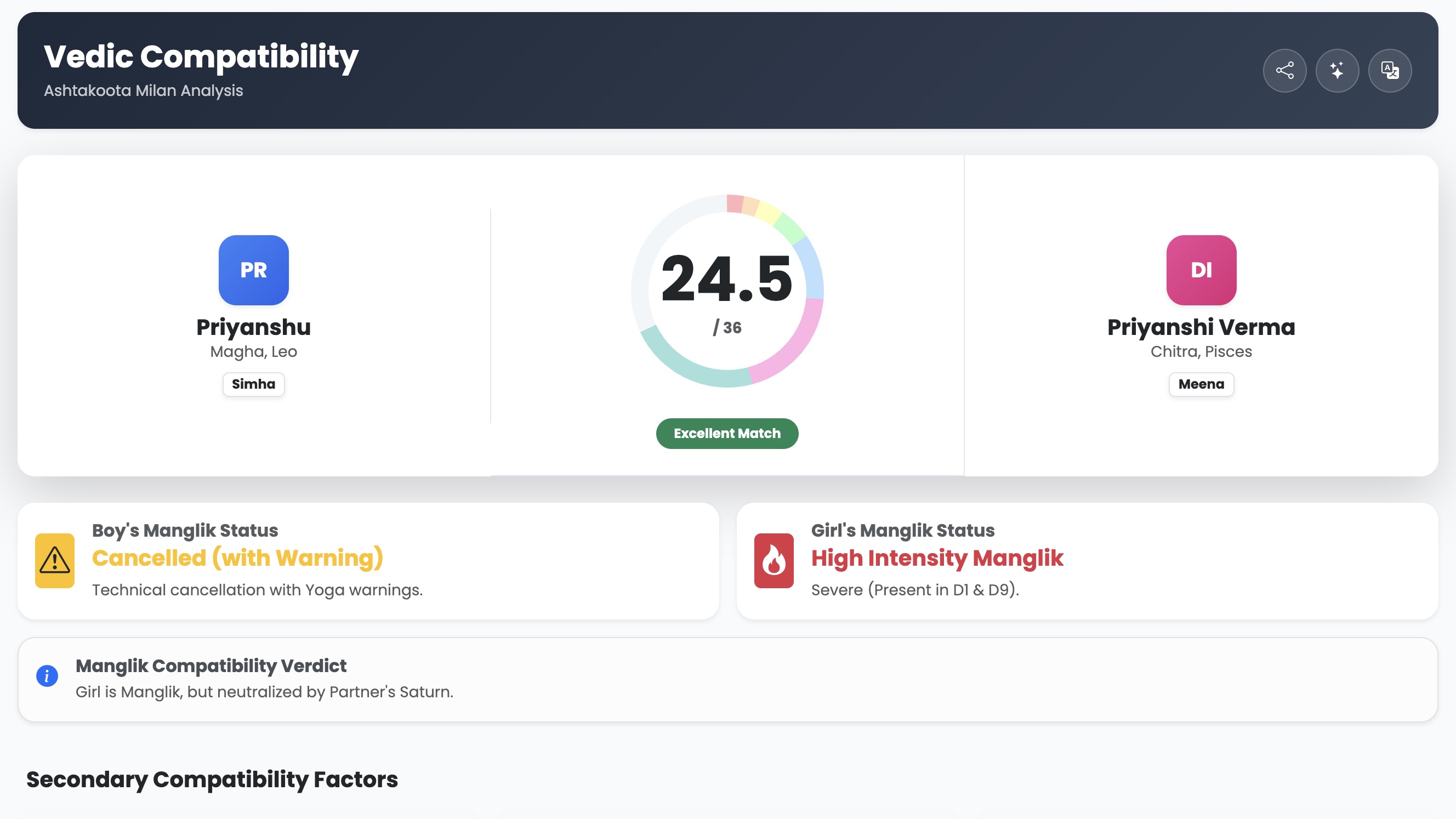Open Girl's Manglik Status card
Viewport: 1456px width, 819px height.
(1087, 561)
